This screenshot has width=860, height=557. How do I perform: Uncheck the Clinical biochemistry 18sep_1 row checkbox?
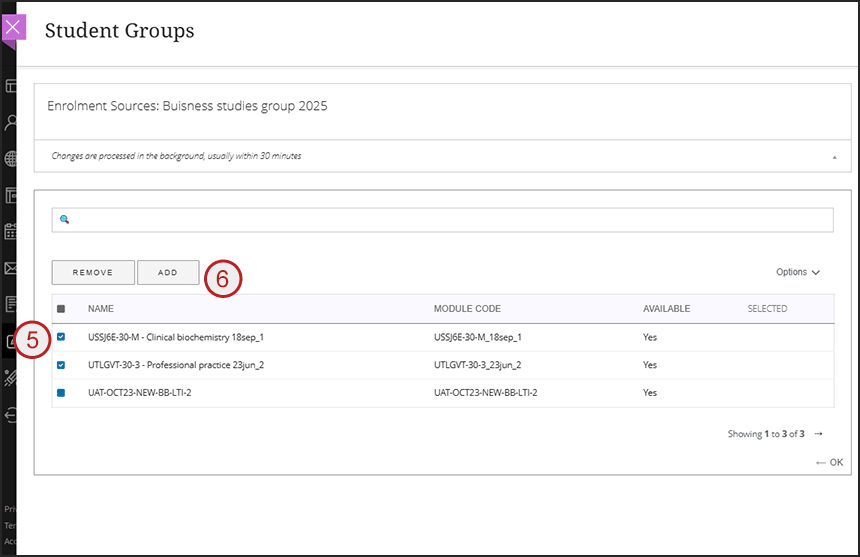61,337
